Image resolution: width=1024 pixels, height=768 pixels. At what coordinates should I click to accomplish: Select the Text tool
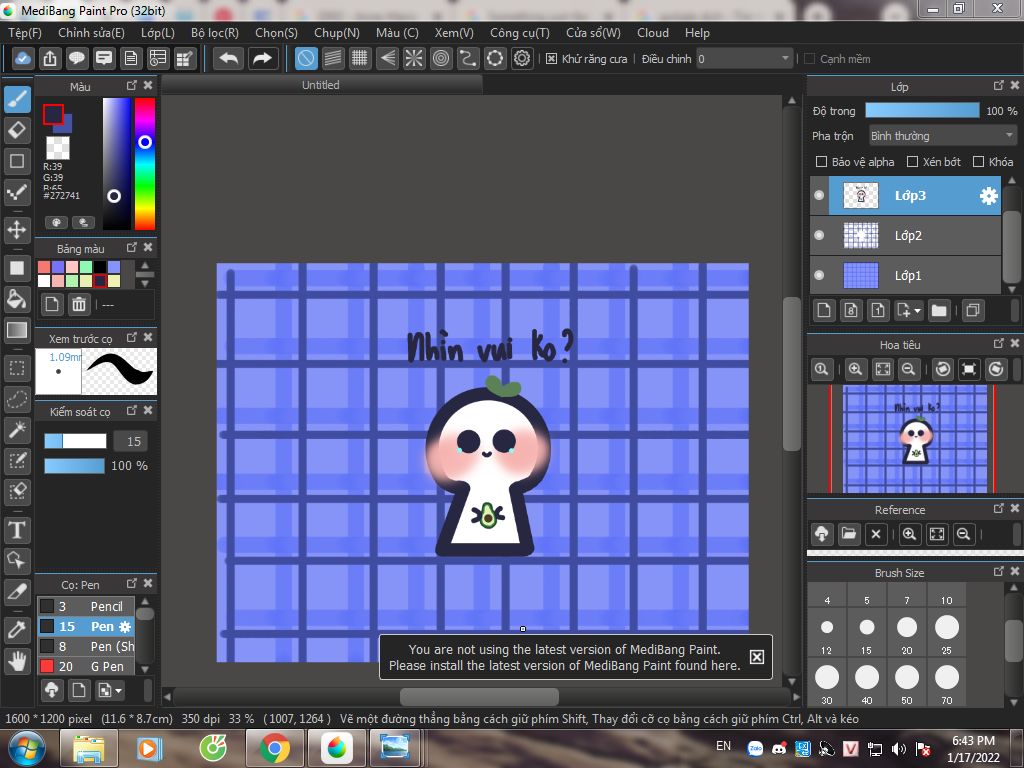[18, 530]
